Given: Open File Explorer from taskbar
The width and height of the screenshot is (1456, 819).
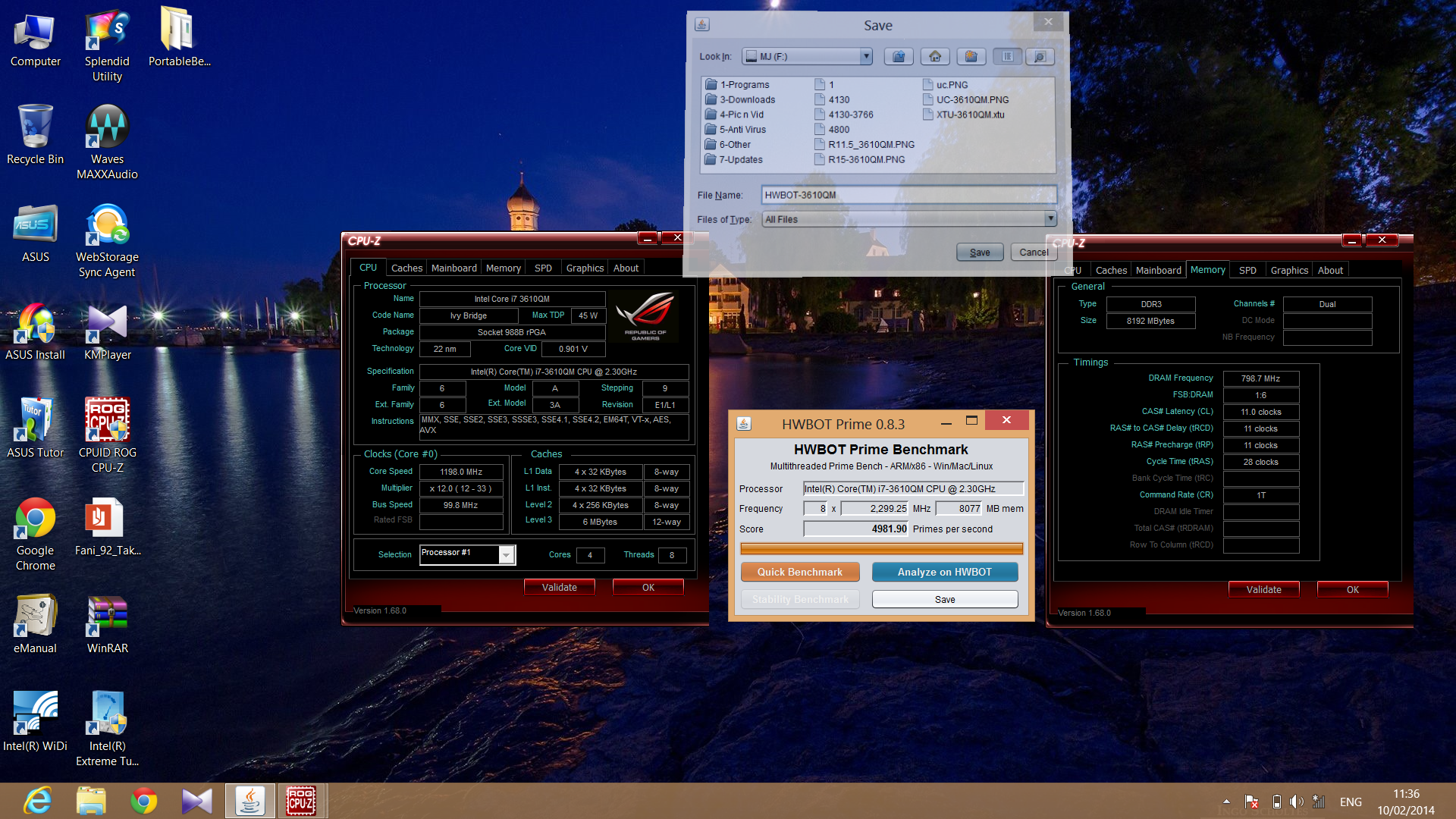Looking at the screenshot, I should (x=91, y=801).
